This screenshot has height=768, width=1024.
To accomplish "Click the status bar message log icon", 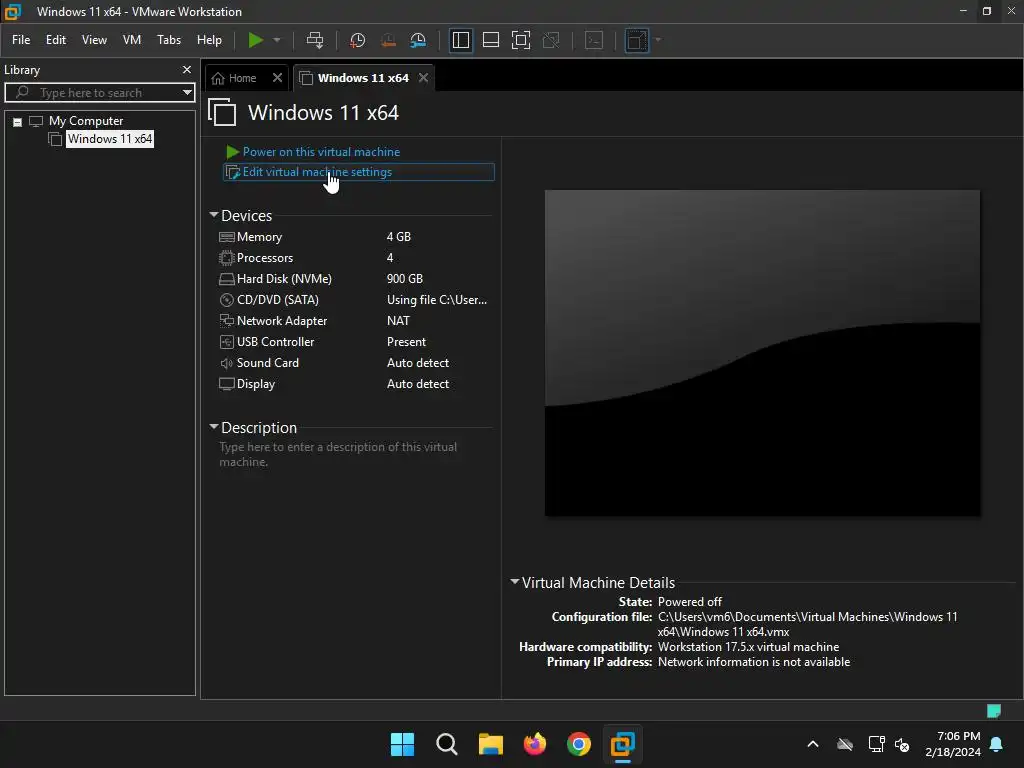I will [993, 711].
